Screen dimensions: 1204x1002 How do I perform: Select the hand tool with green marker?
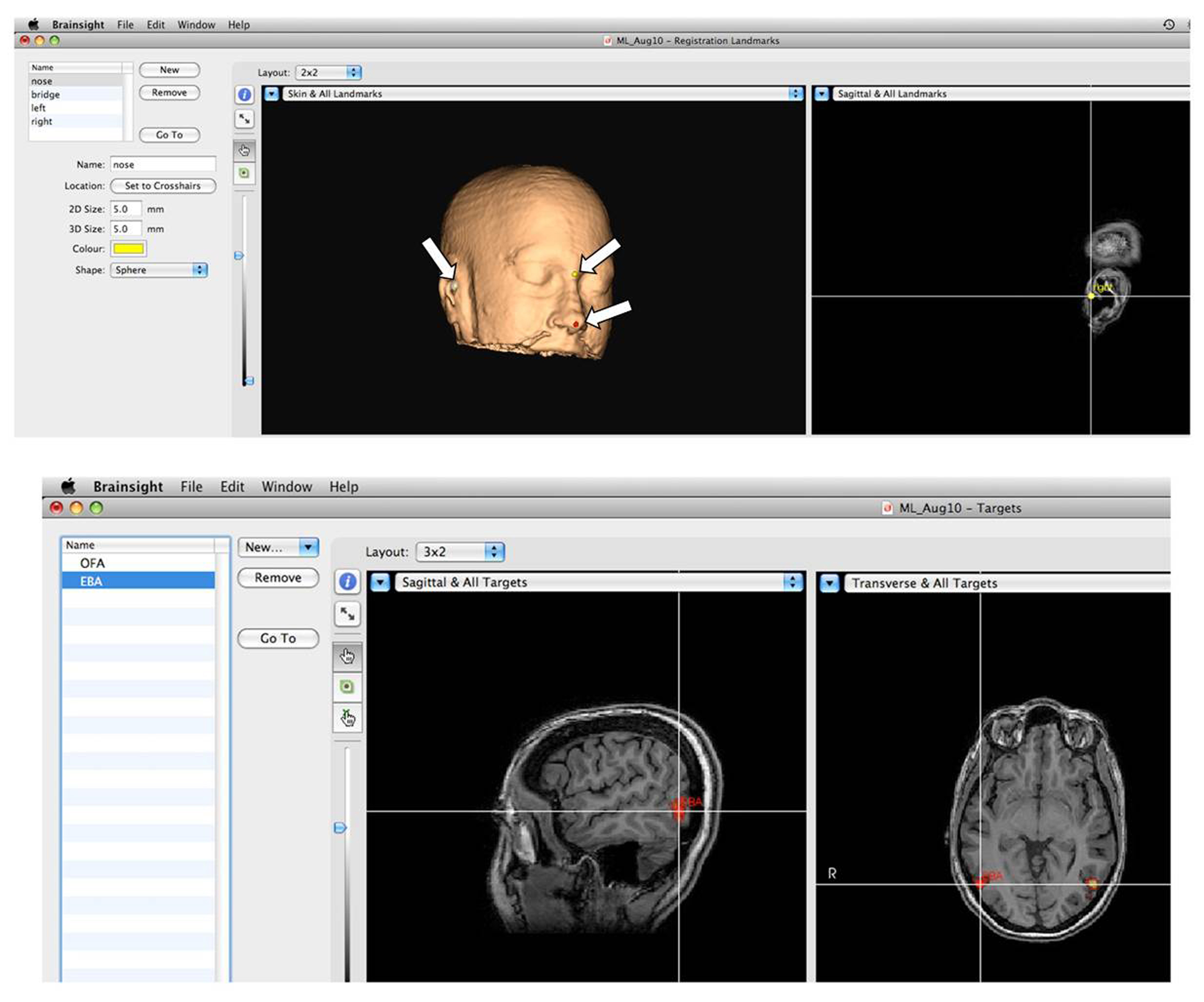pyautogui.click(x=347, y=718)
